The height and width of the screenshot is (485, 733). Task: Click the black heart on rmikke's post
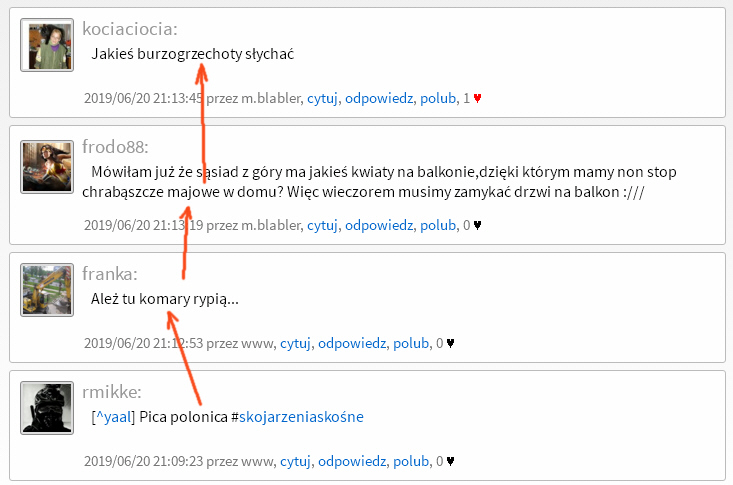coord(450,461)
